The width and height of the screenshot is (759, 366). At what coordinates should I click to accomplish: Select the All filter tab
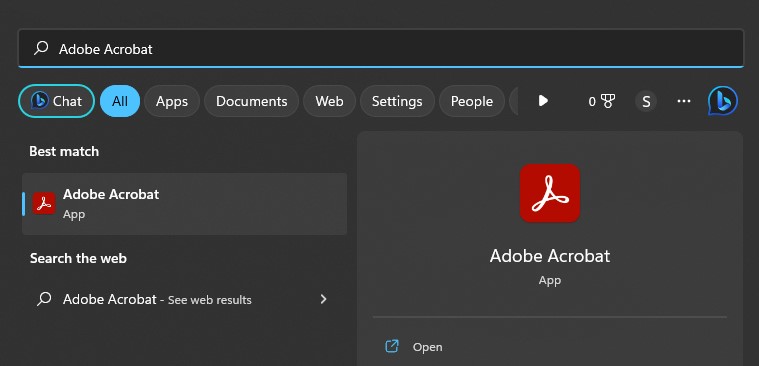pos(120,101)
